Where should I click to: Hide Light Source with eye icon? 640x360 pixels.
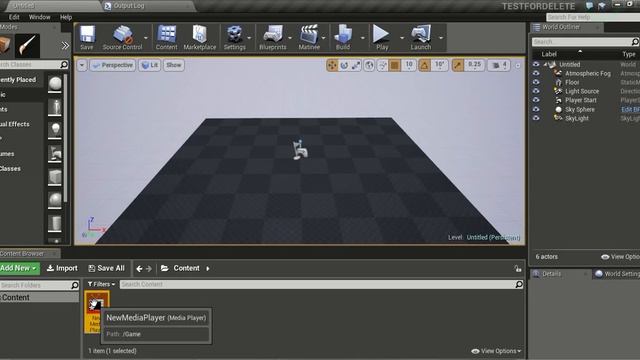pos(536,91)
